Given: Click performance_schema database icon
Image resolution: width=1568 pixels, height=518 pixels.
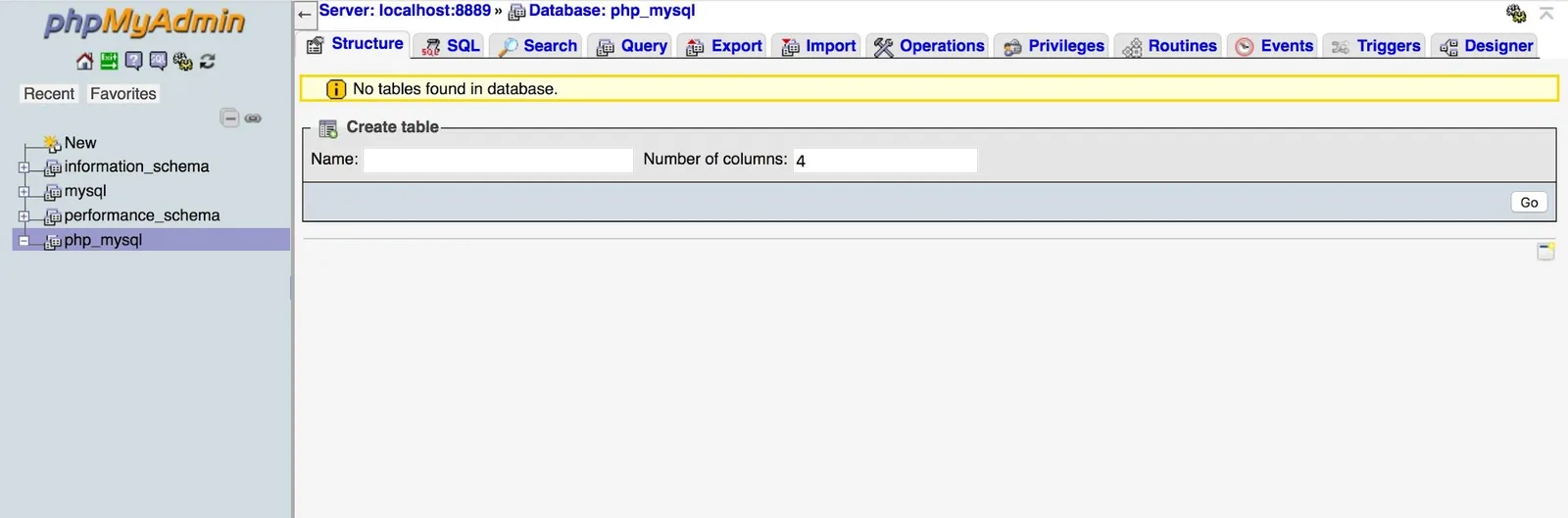Looking at the screenshot, I should click(x=53, y=216).
